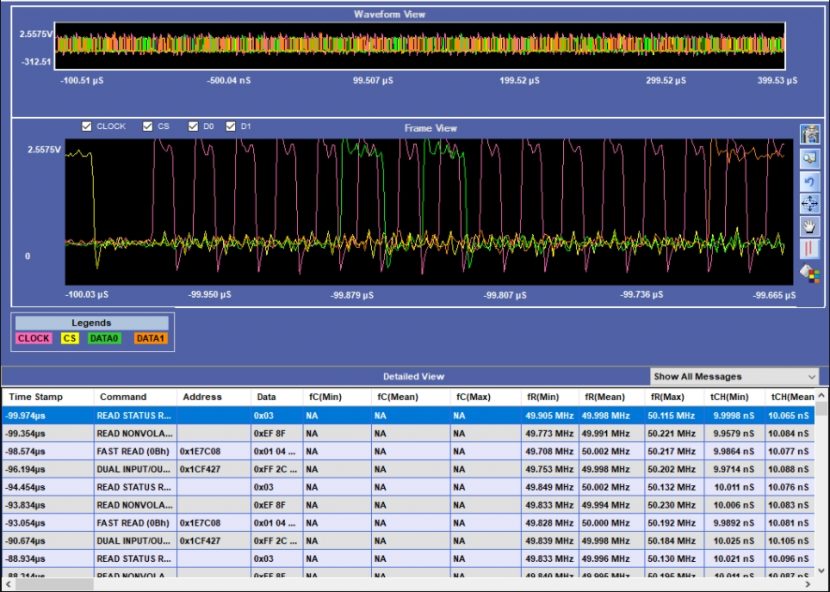The width and height of the screenshot is (830, 592).
Task: Click the Command column header
Action: coord(125,396)
